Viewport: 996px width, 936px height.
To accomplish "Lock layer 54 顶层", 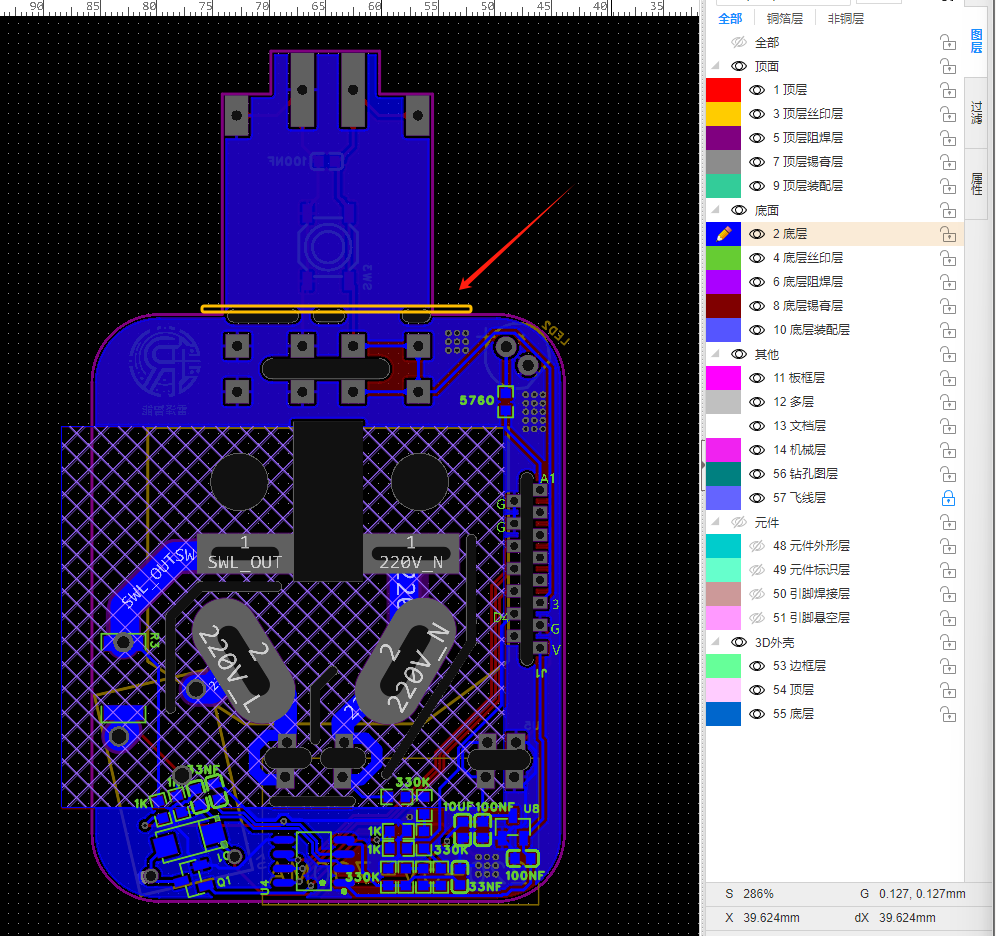I will pos(948,691).
